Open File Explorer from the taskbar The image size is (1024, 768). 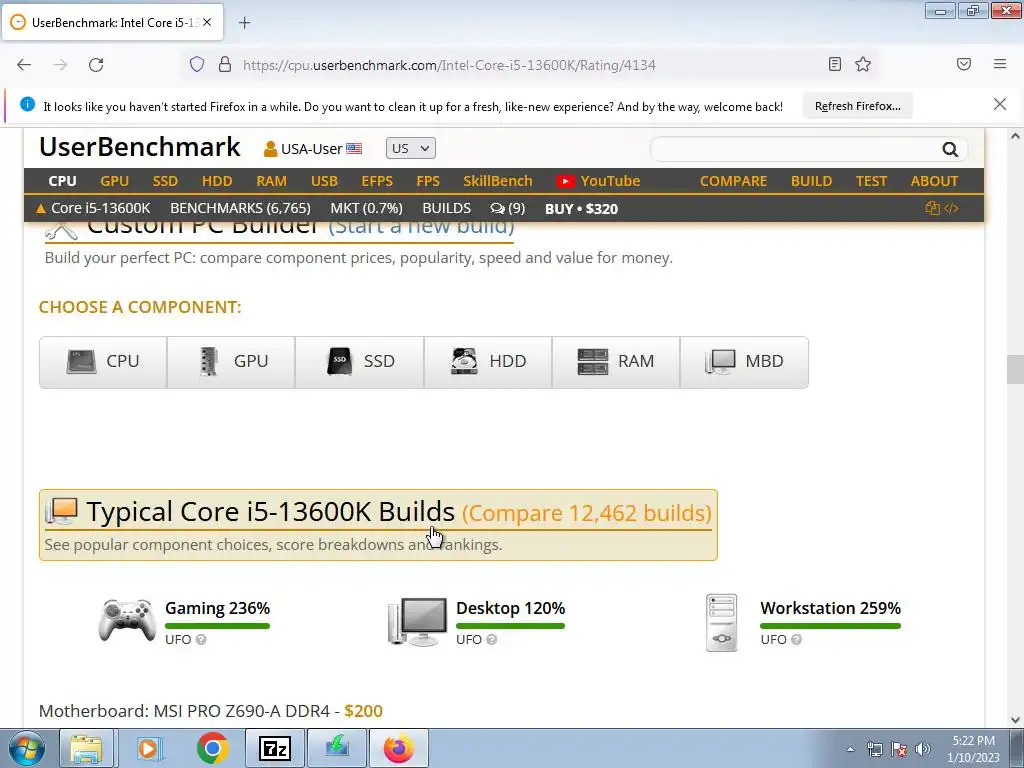click(86, 748)
